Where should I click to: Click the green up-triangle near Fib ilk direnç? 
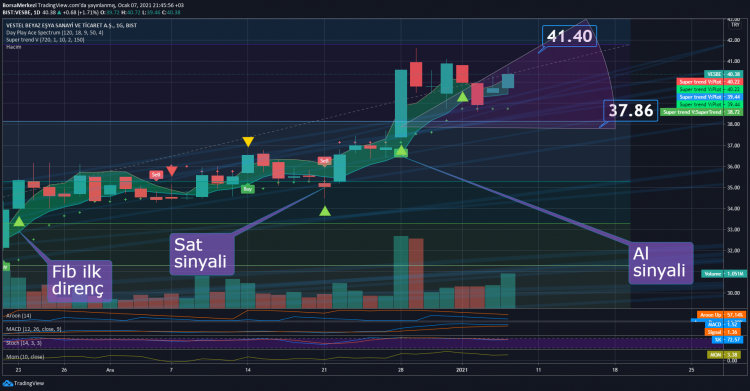click(19, 221)
